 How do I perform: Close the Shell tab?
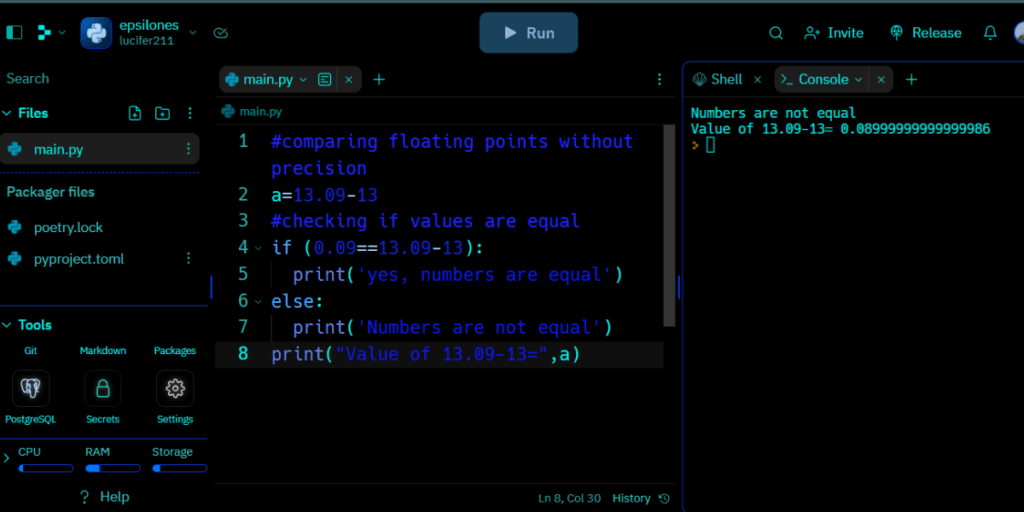tap(758, 80)
